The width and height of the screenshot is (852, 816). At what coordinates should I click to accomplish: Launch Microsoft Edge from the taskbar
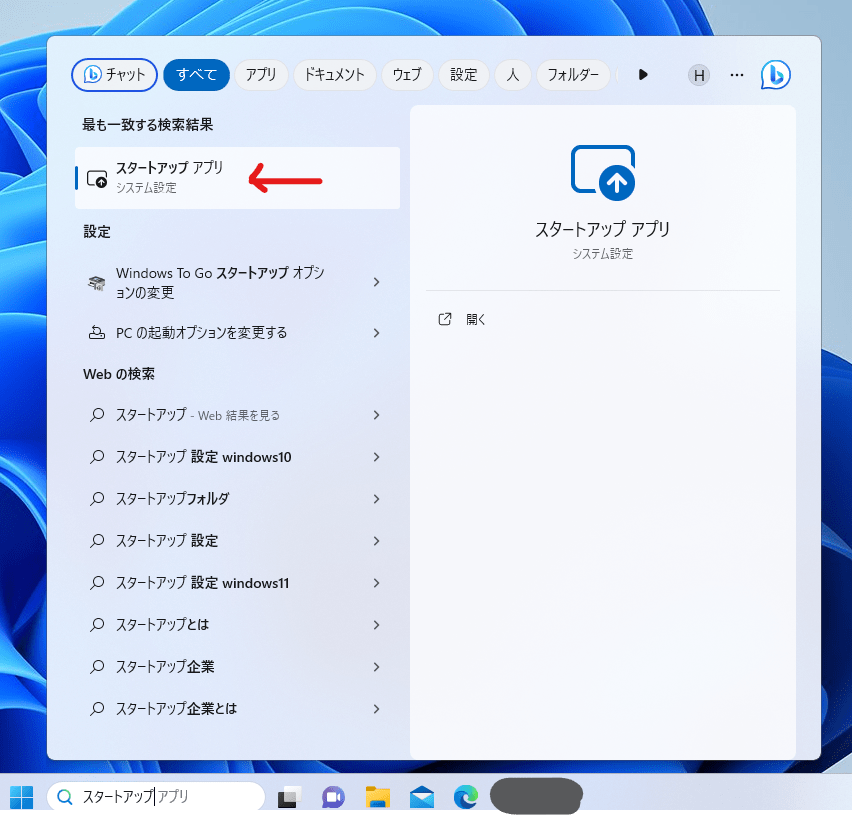coord(466,797)
